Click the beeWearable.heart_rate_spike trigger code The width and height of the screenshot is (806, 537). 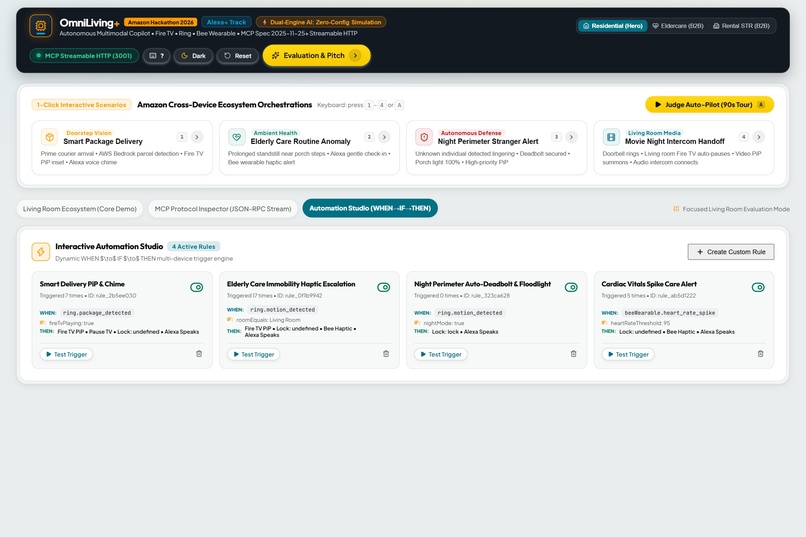coord(669,312)
